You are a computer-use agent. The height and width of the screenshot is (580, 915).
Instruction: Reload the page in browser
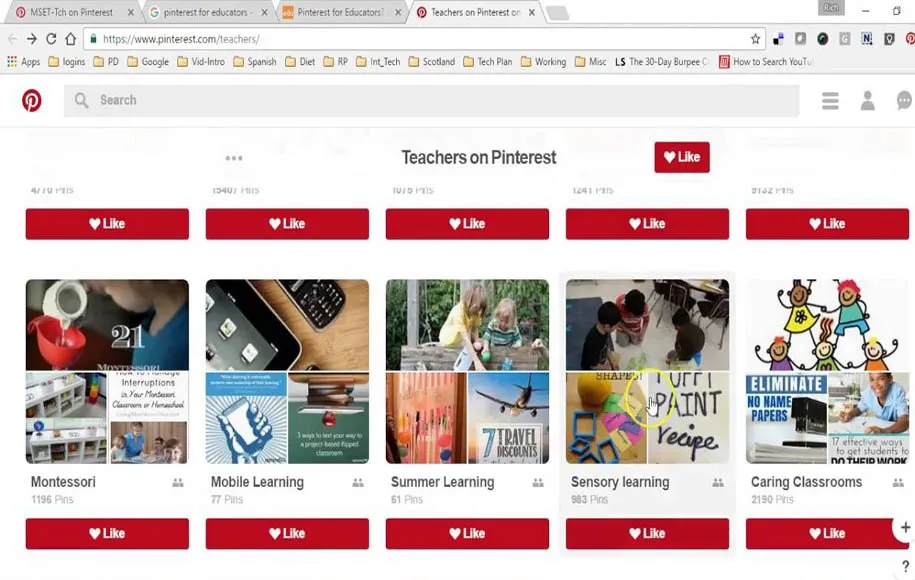(51, 39)
